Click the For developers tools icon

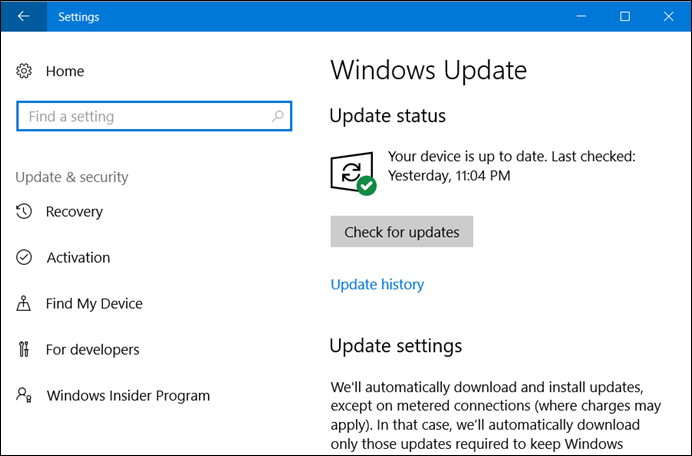click(x=24, y=349)
